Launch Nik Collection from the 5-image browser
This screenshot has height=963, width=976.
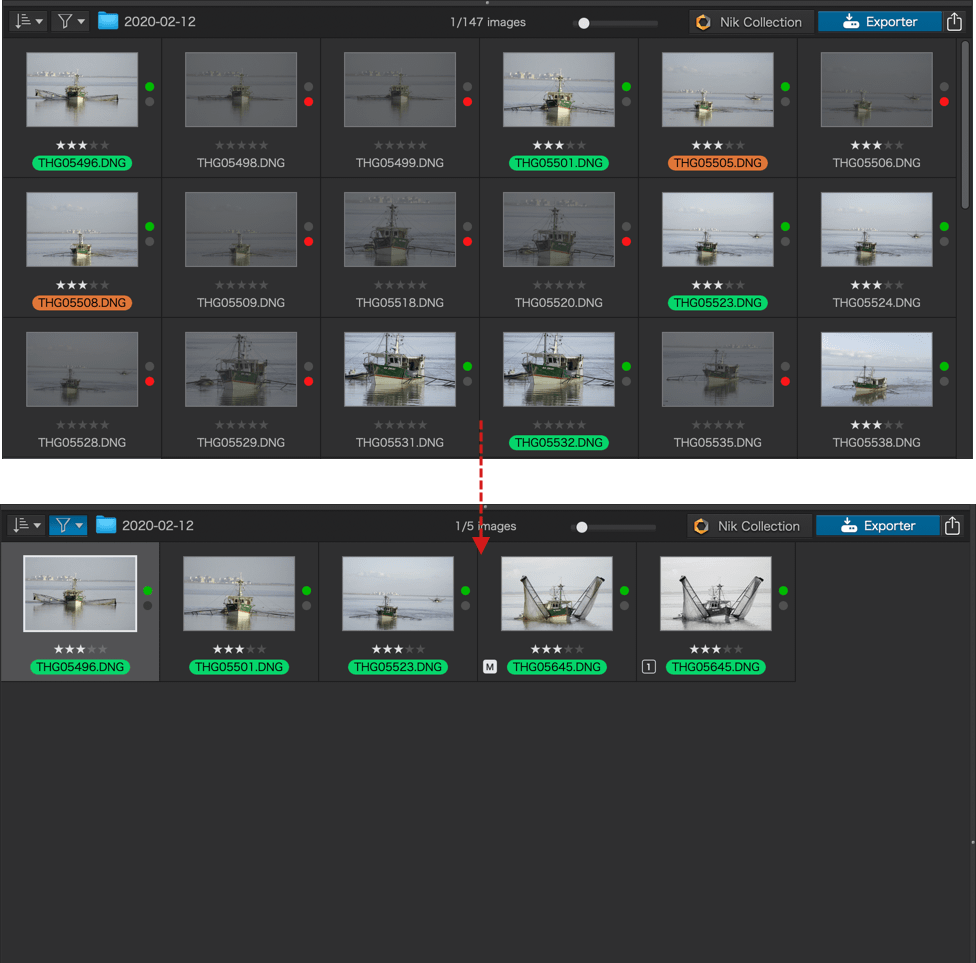[x=749, y=526]
